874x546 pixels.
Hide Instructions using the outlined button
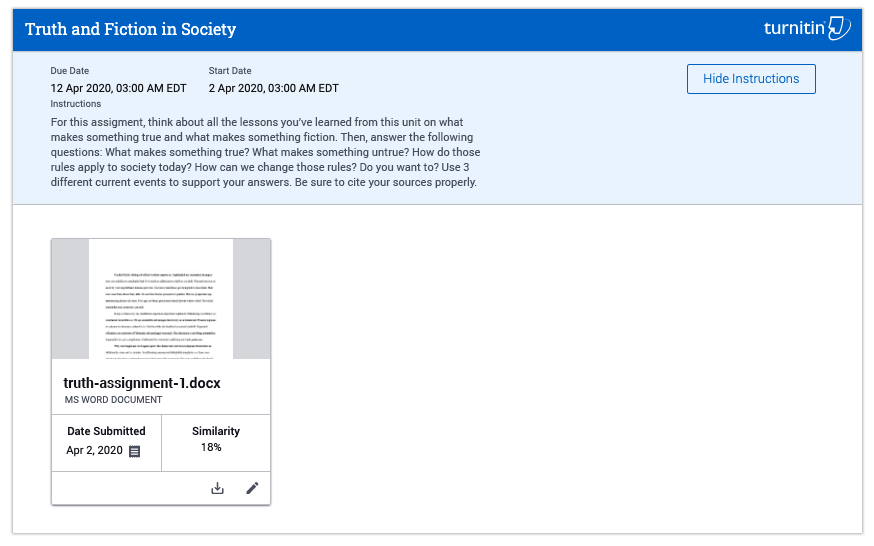pyautogui.click(x=751, y=79)
